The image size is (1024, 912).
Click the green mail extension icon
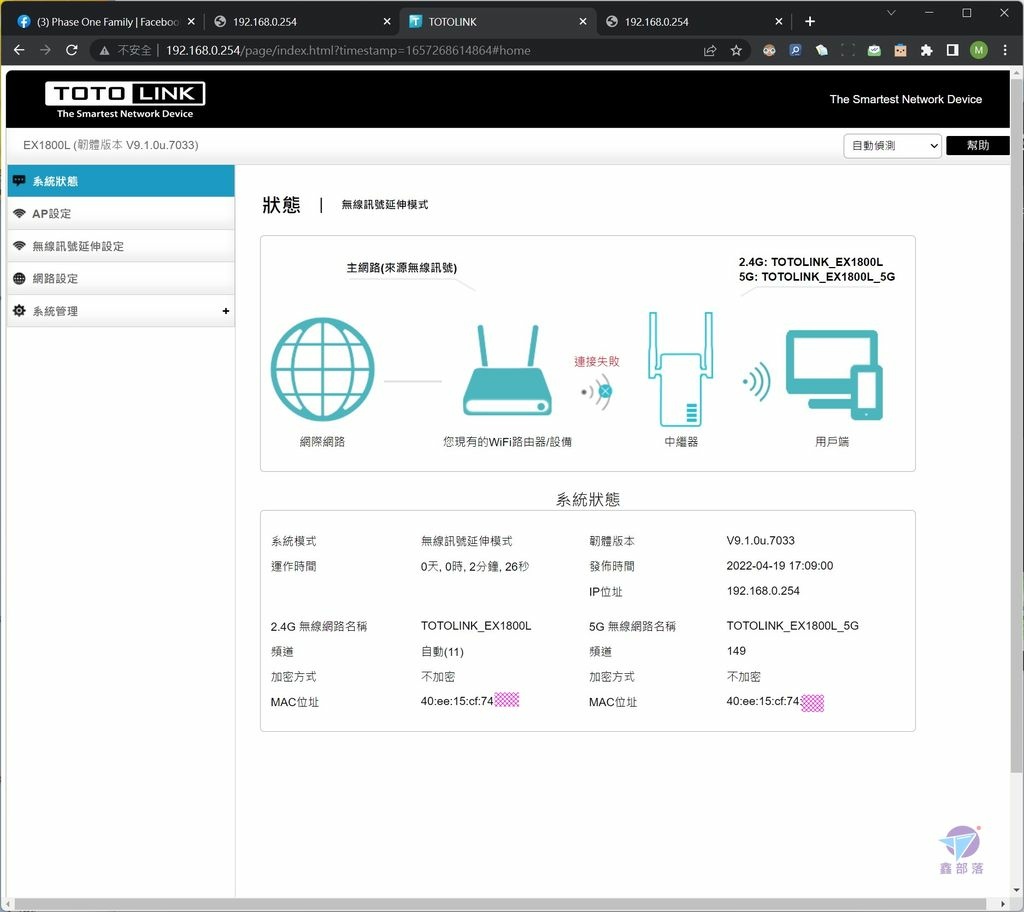pos(874,50)
